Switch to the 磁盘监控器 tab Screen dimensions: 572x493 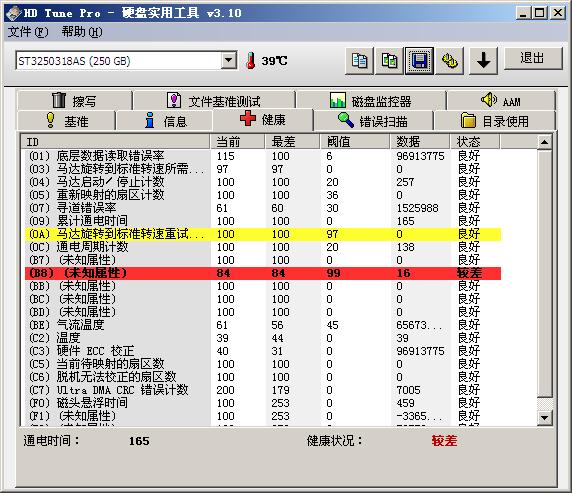(x=371, y=100)
